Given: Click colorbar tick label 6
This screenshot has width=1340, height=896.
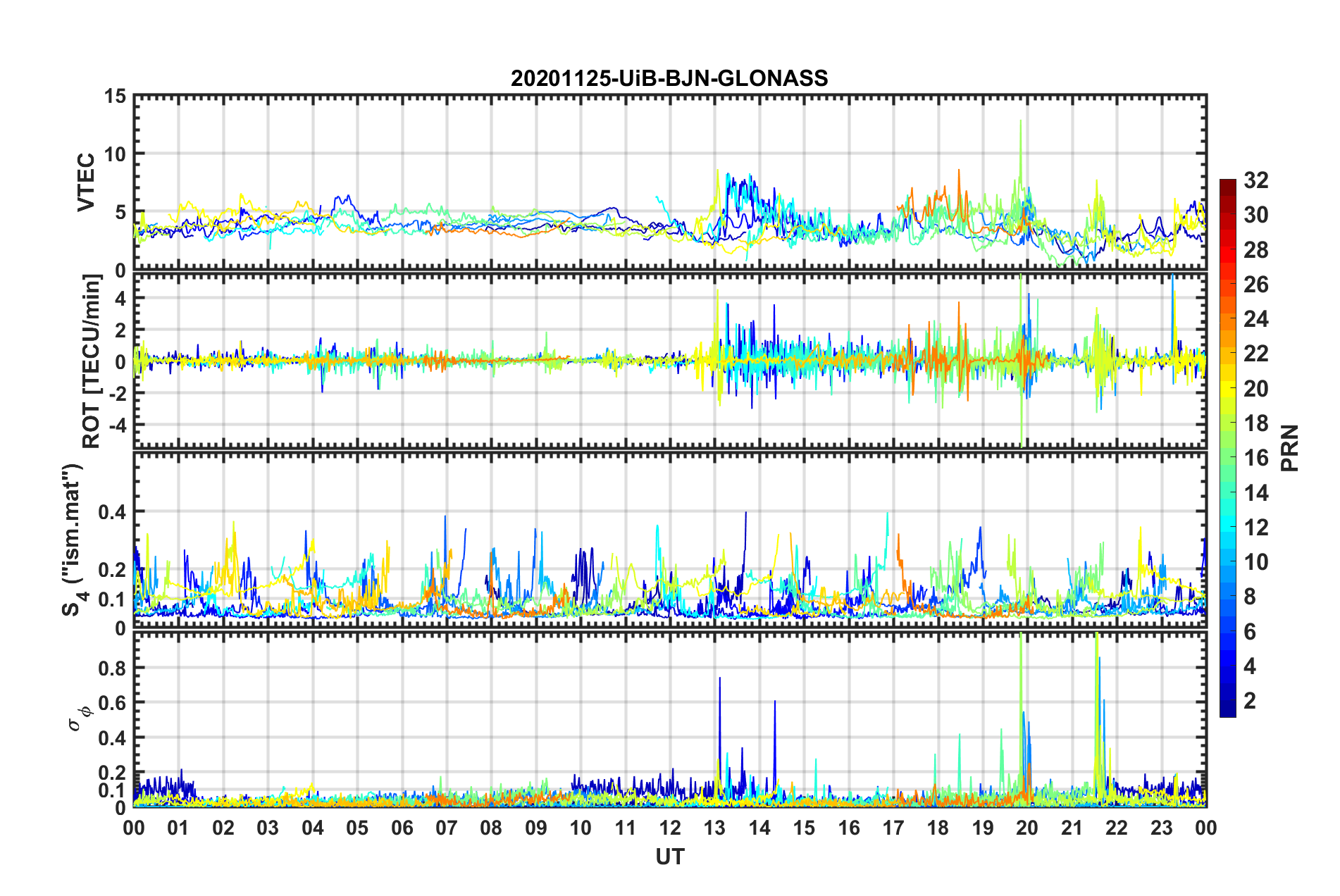Looking at the screenshot, I should 1250,632.
